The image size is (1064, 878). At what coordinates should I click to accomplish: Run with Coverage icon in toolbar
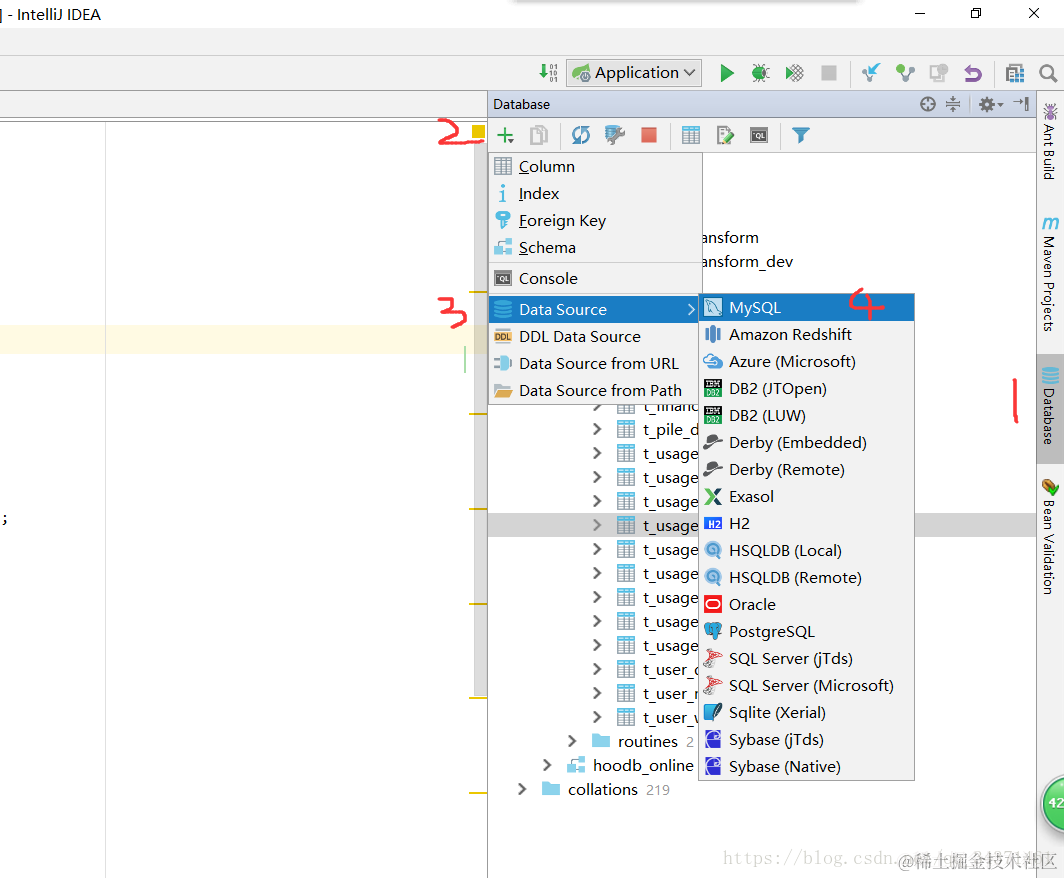[x=795, y=73]
